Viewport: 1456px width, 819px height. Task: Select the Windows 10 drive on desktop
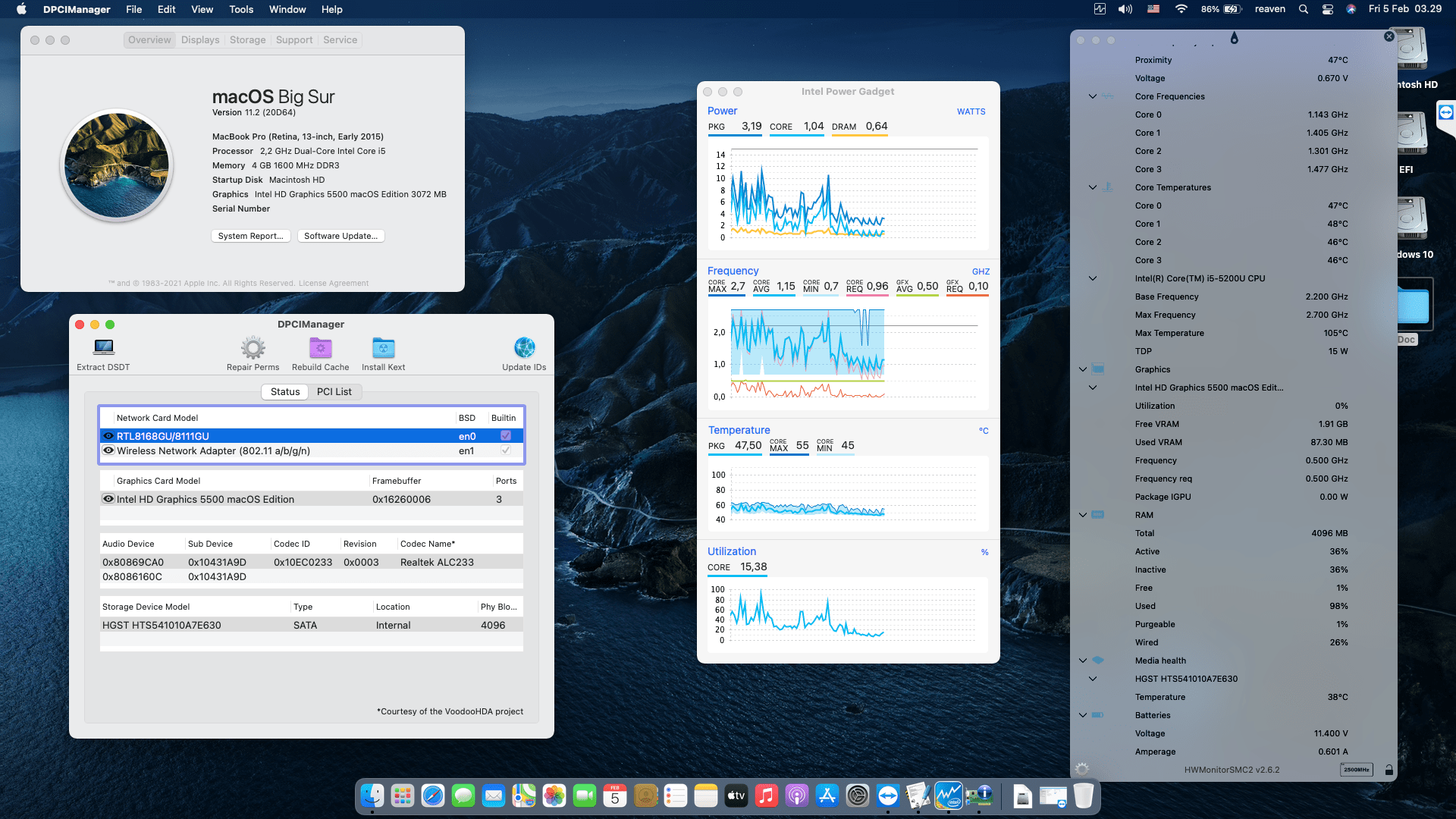(1413, 226)
